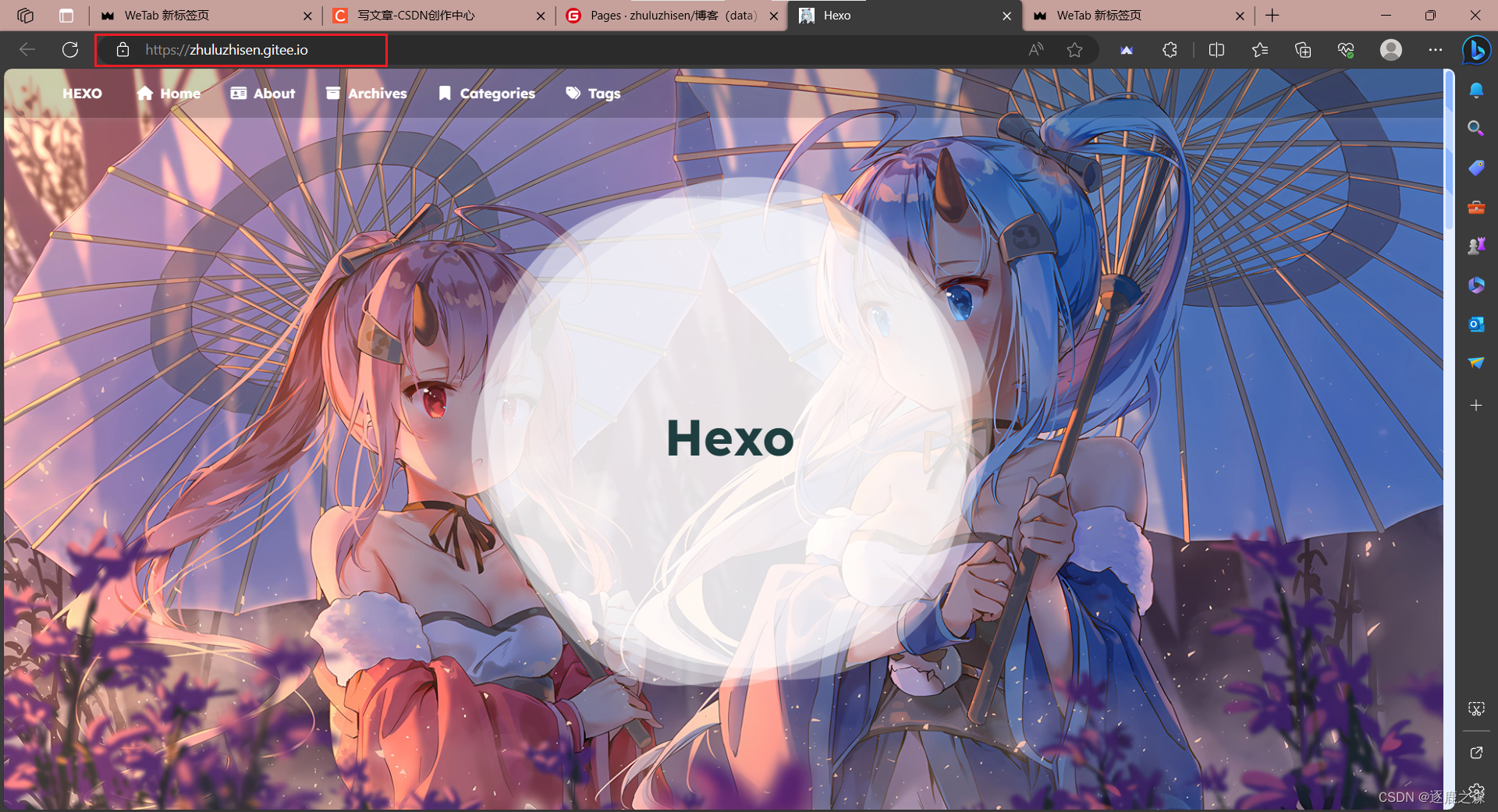Open the sidebar Tools briefcase icon
The width and height of the screenshot is (1498, 812).
pyautogui.click(x=1476, y=207)
